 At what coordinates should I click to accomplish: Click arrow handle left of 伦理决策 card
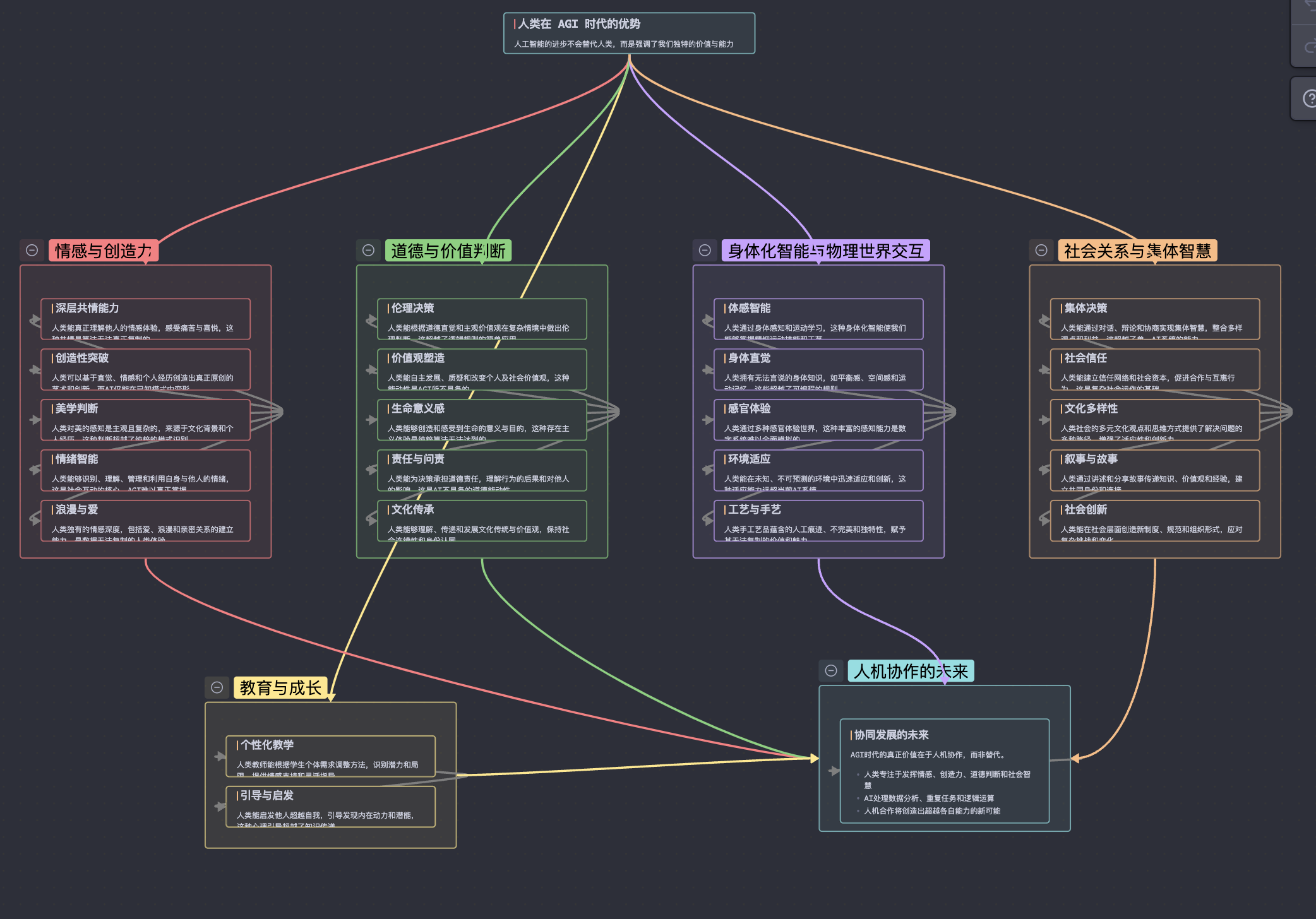pos(371,320)
